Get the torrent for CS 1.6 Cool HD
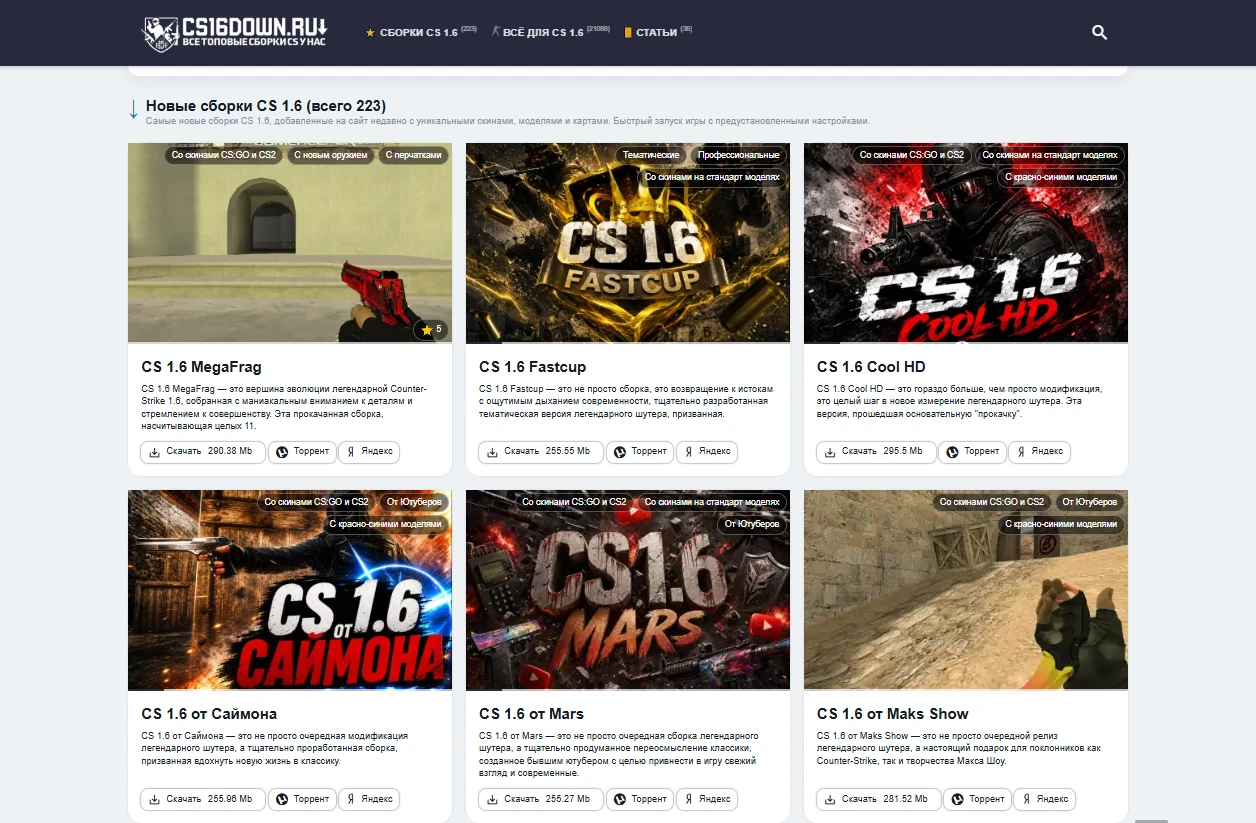 973,452
